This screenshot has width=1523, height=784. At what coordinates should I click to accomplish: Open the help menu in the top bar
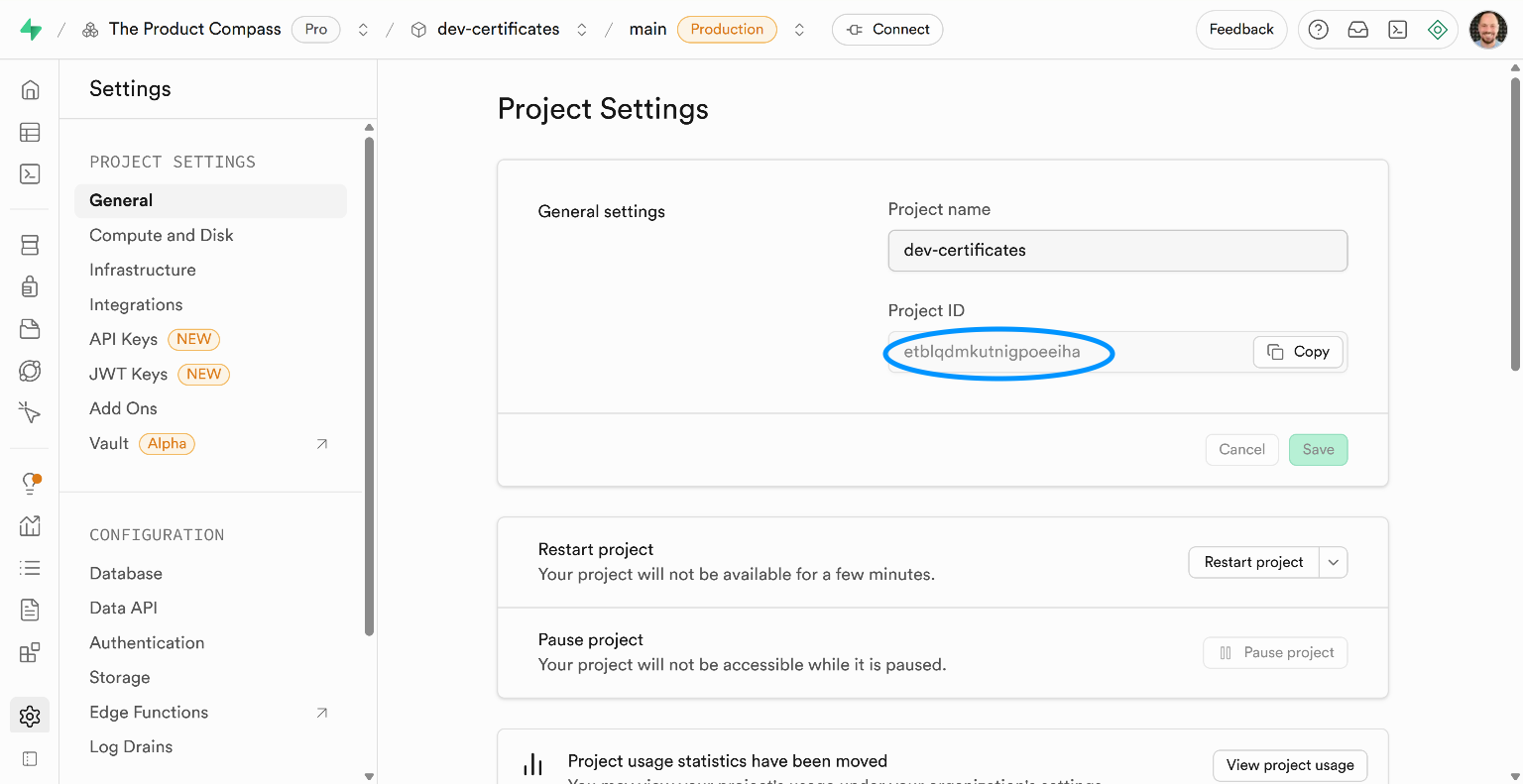pyautogui.click(x=1318, y=29)
